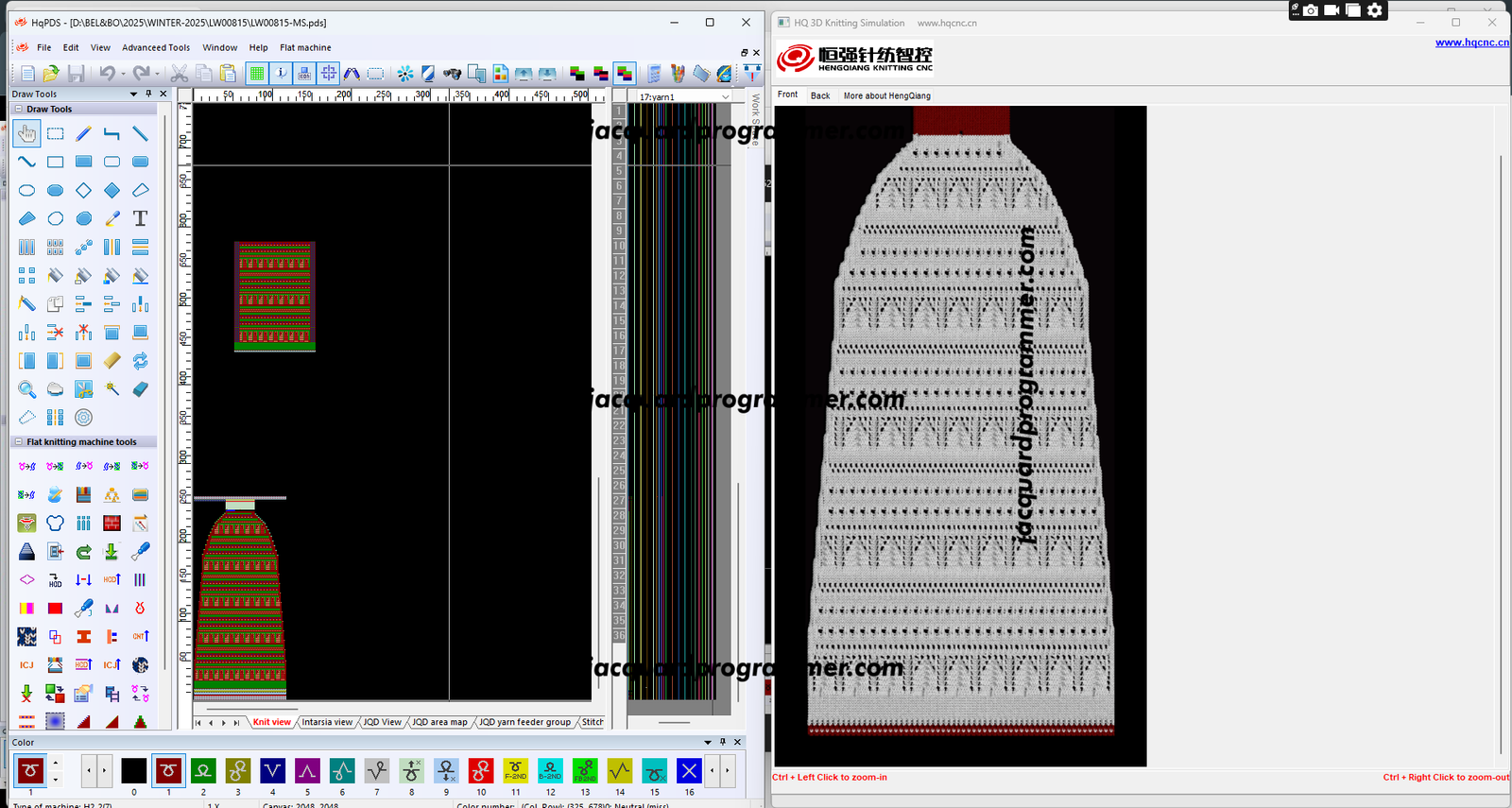Open the www.hqcnc.cn link
Screen dimensions: 1512x808
coord(1471,43)
